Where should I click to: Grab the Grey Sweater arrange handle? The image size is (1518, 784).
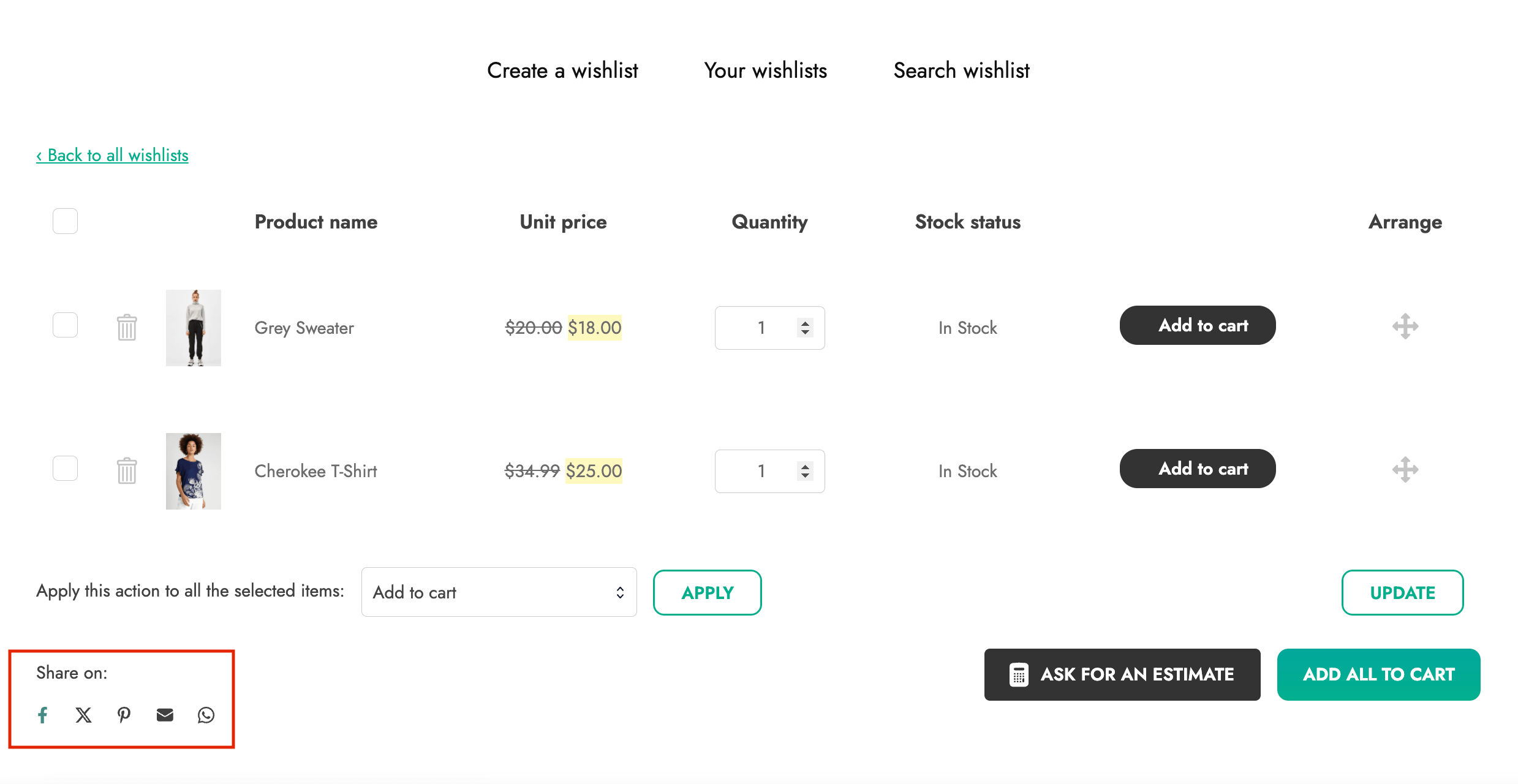[x=1405, y=326]
